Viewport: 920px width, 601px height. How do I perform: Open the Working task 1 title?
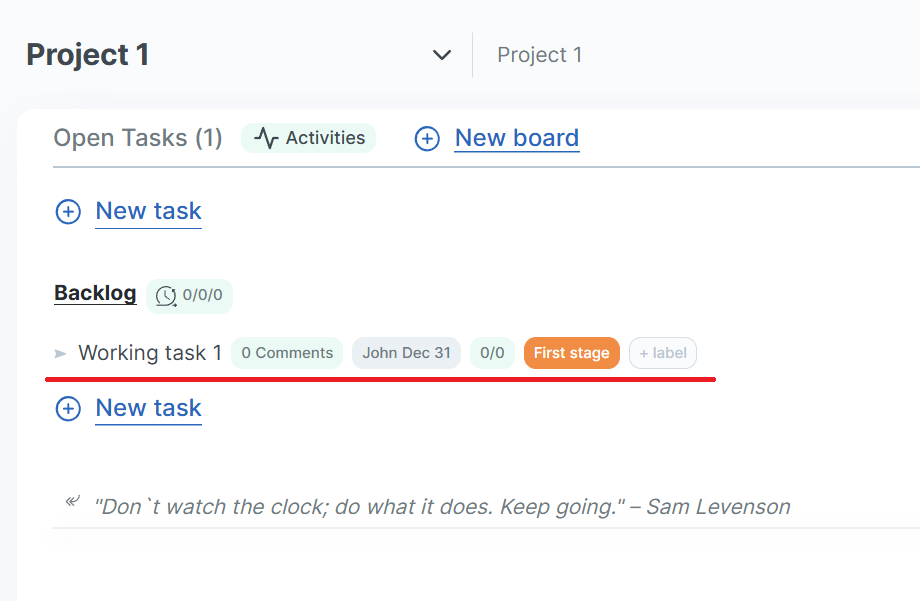coord(150,353)
